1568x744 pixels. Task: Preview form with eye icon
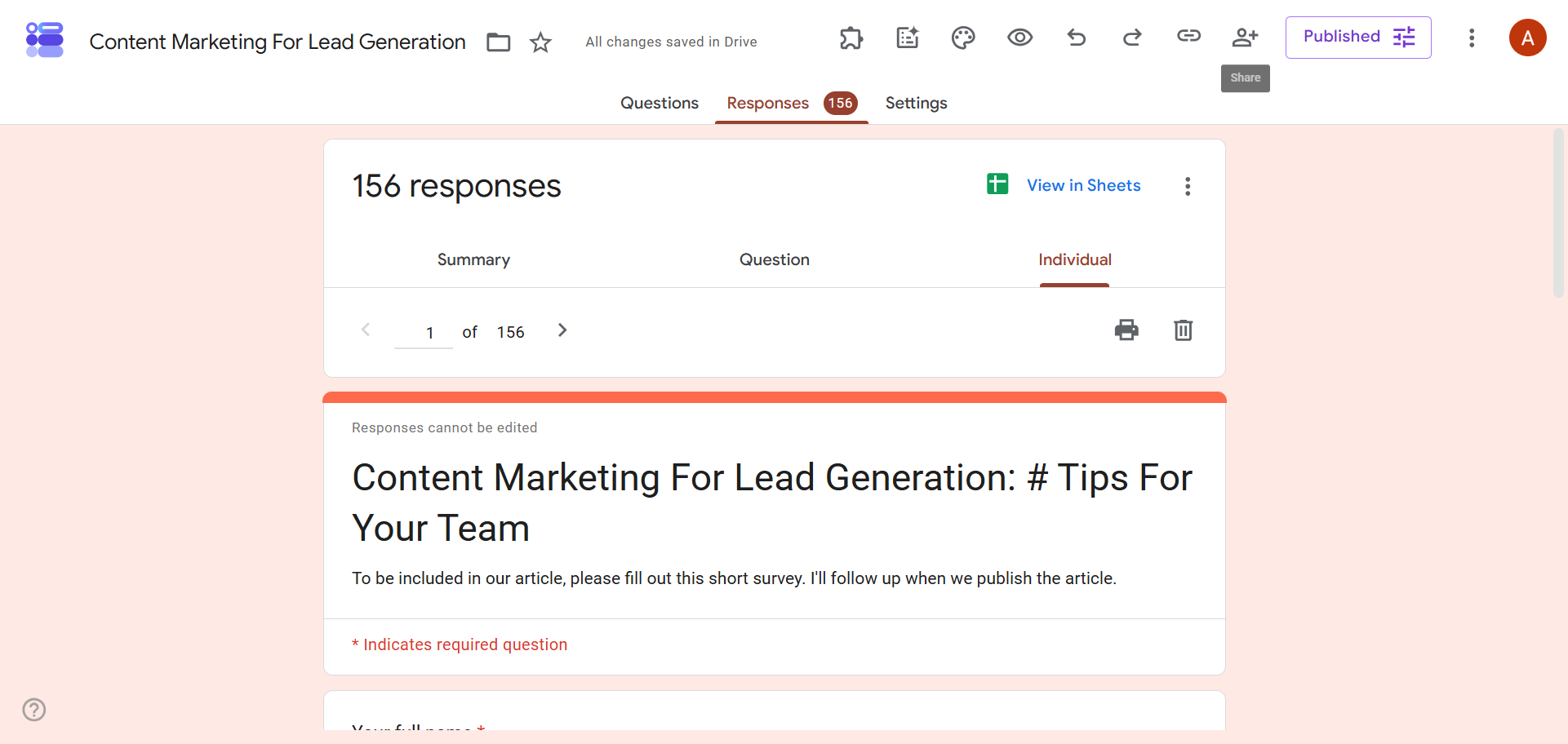1019,38
